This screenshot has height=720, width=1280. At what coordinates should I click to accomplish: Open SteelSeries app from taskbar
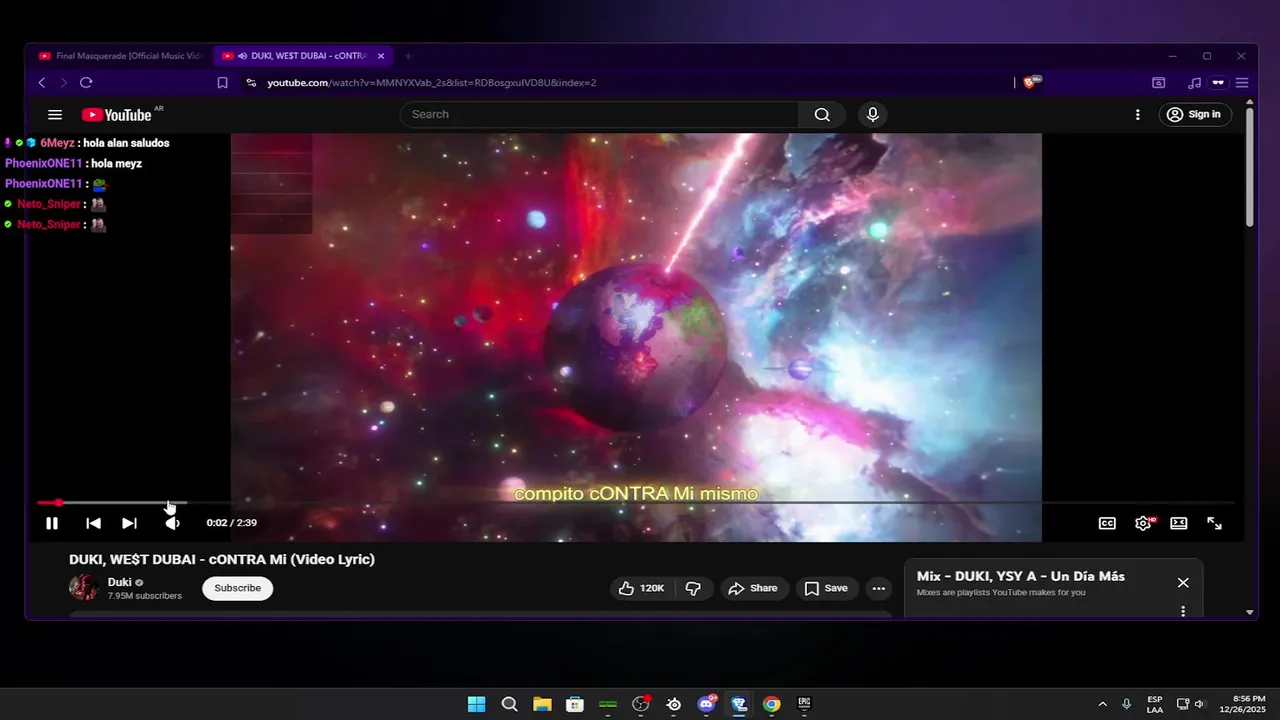click(x=674, y=704)
